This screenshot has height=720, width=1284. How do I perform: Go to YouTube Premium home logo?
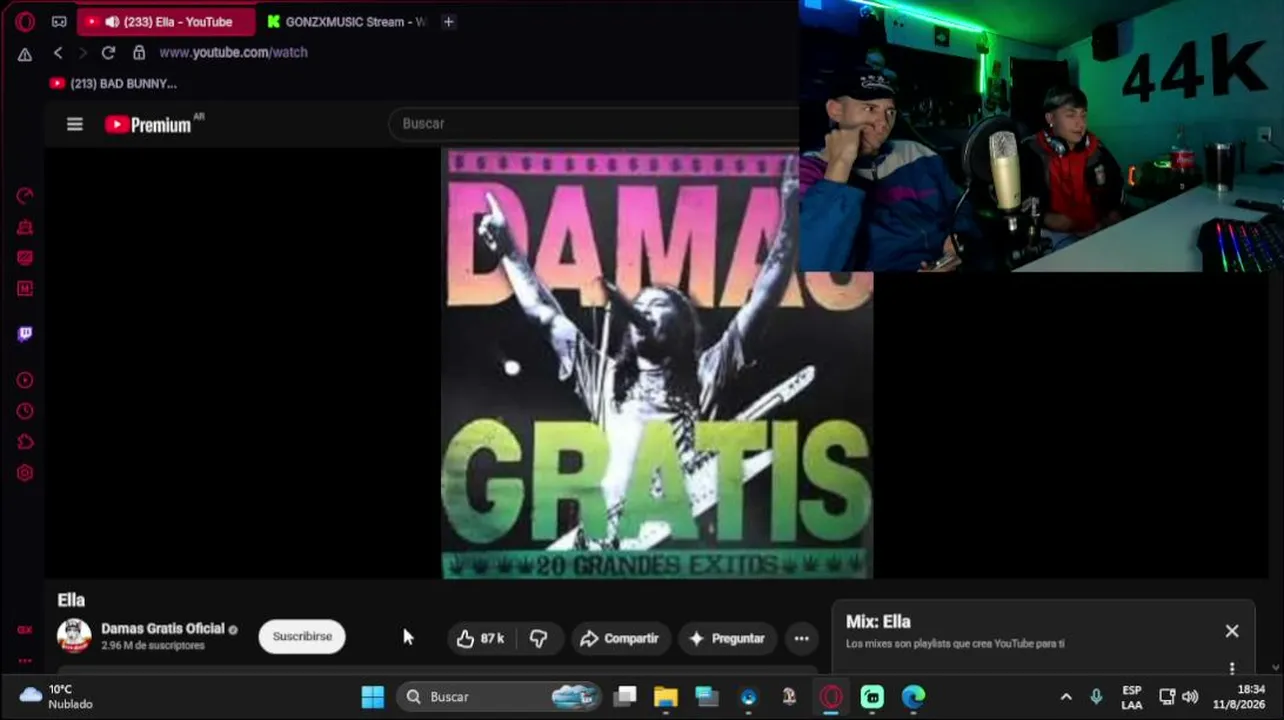coord(149,124)
